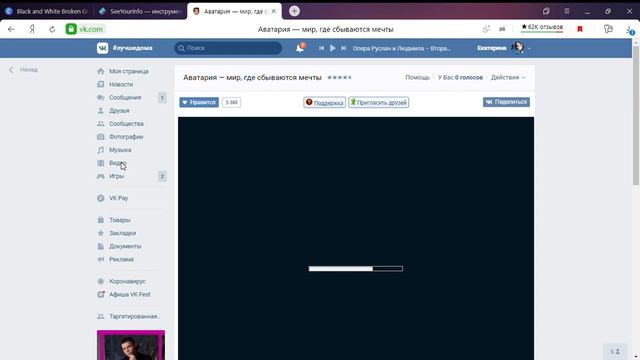This screenshot has height=360, width=640.
Task: Click the app star rating
Action: pyautogui.click(x=339, y=78)
